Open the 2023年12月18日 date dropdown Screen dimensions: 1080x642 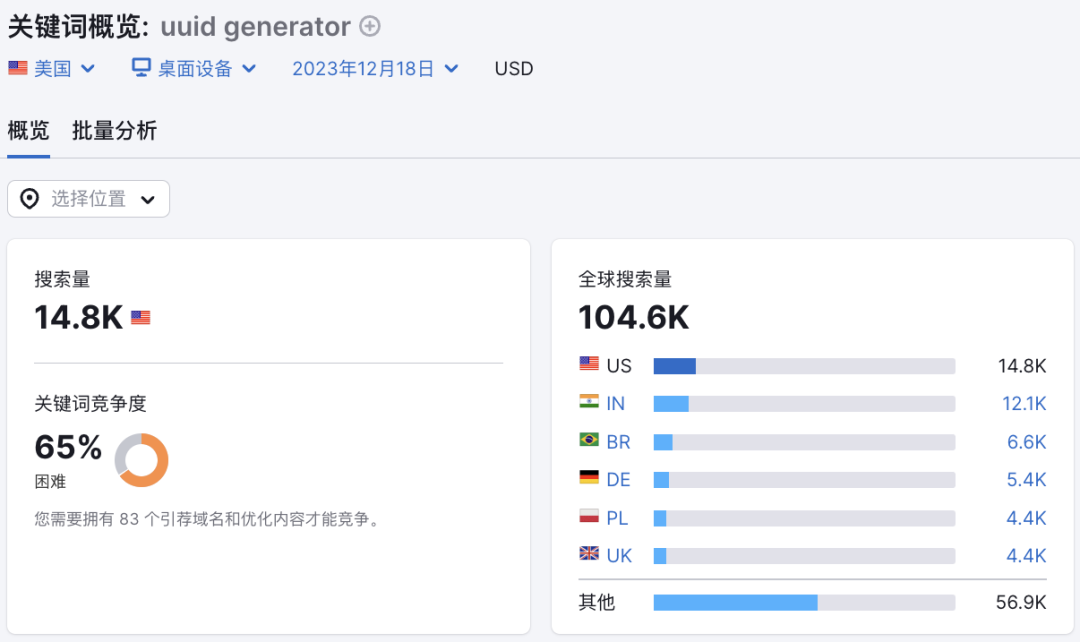coord(375,69)
